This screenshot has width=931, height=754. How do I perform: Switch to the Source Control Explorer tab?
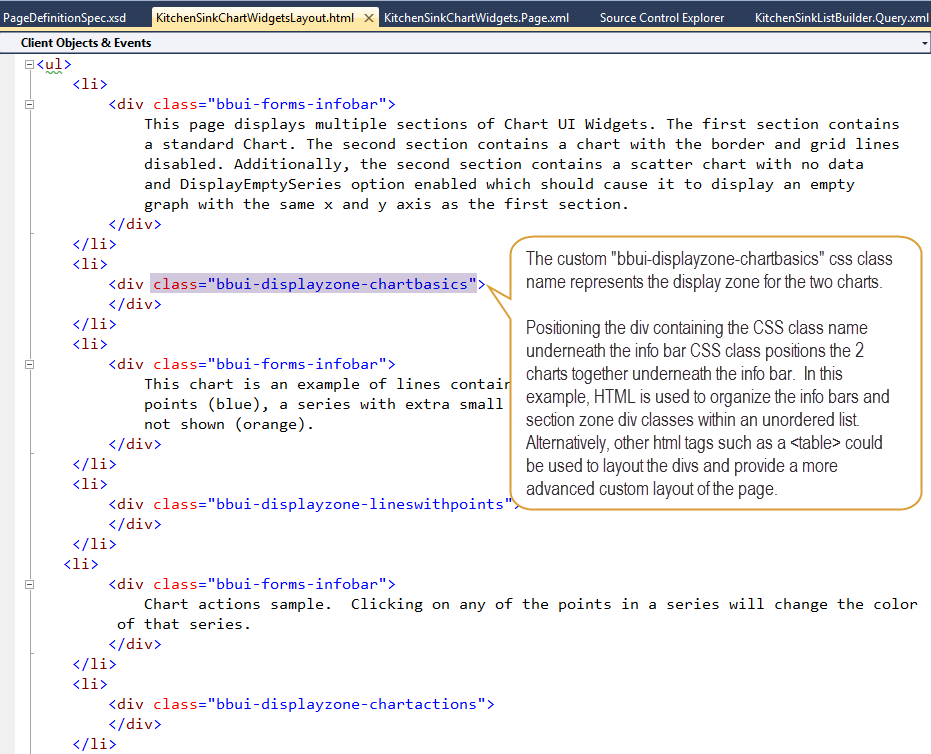pyautogui.click(x=662, y=18)
